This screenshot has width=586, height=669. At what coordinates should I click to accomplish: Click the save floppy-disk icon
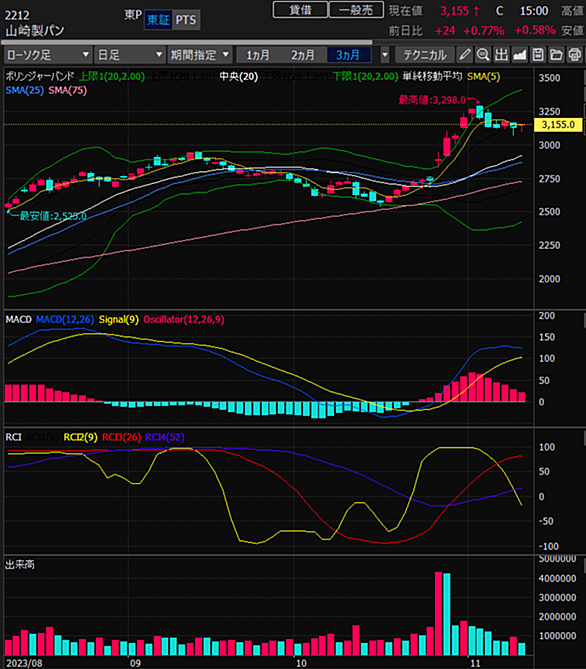pyautogui.click(x=538, y=55)
